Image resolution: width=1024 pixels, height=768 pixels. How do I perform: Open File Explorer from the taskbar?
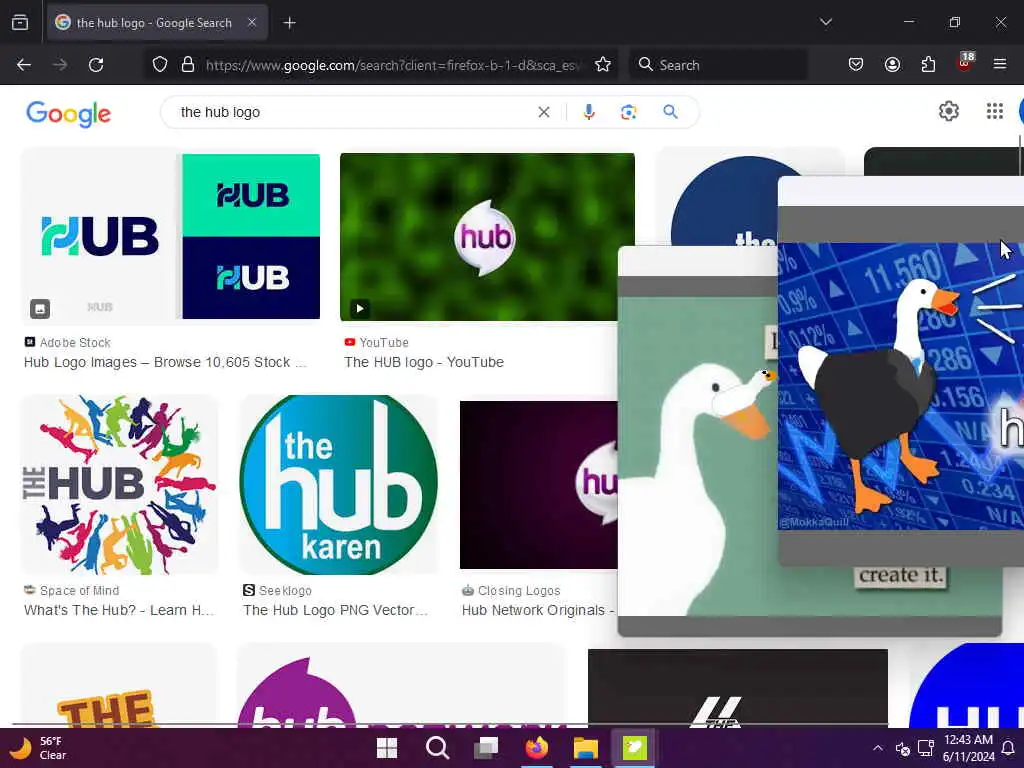coord(586,748)
